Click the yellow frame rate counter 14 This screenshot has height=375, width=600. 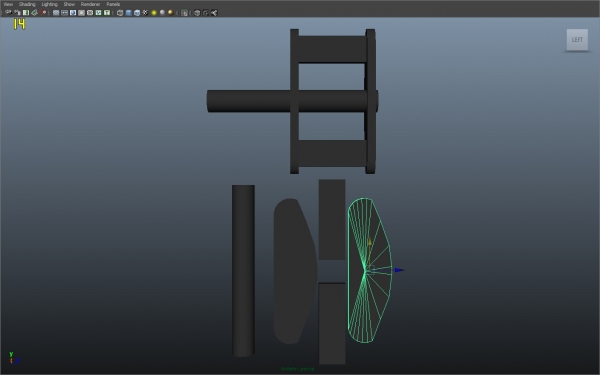tap(19, 24)
